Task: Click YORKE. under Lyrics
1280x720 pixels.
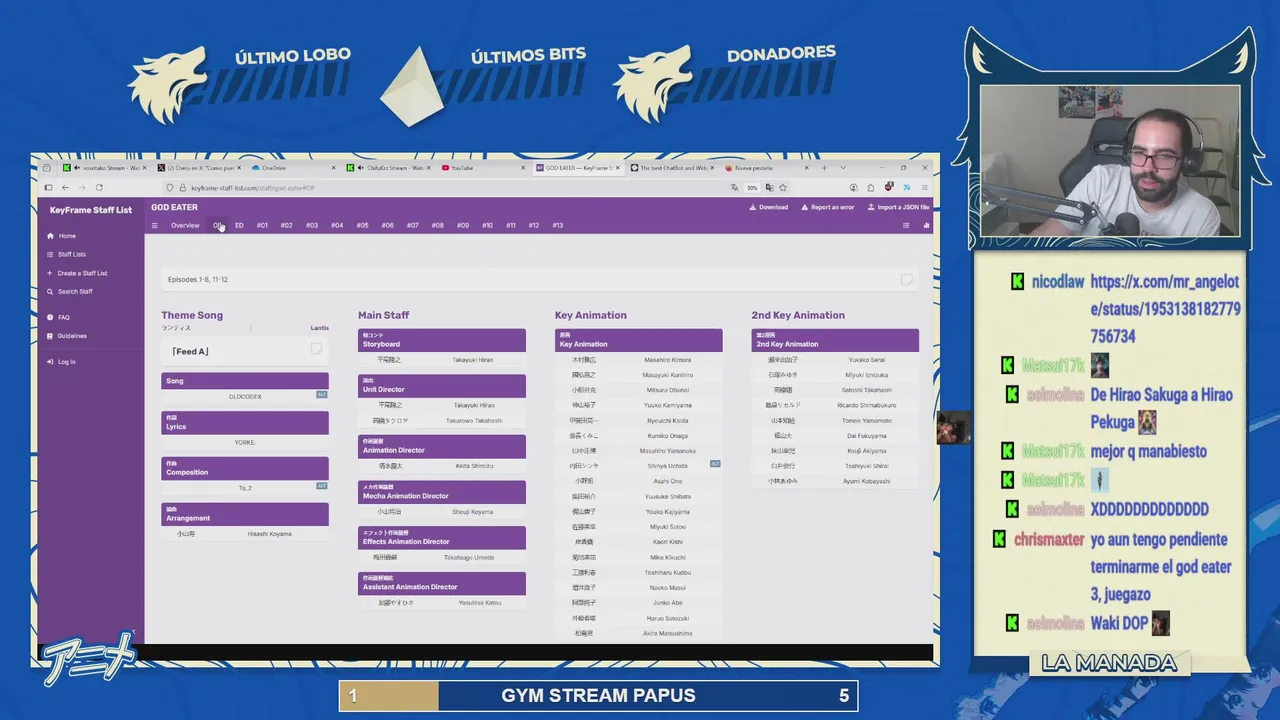Action: 245,442
